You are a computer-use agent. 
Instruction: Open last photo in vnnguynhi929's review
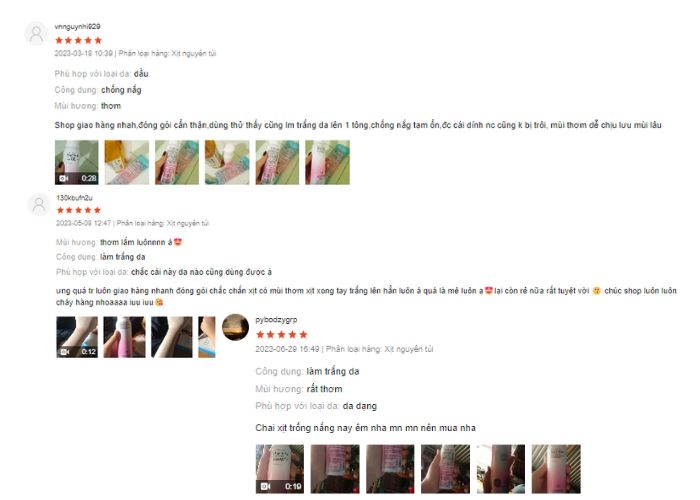click(328, 162)
